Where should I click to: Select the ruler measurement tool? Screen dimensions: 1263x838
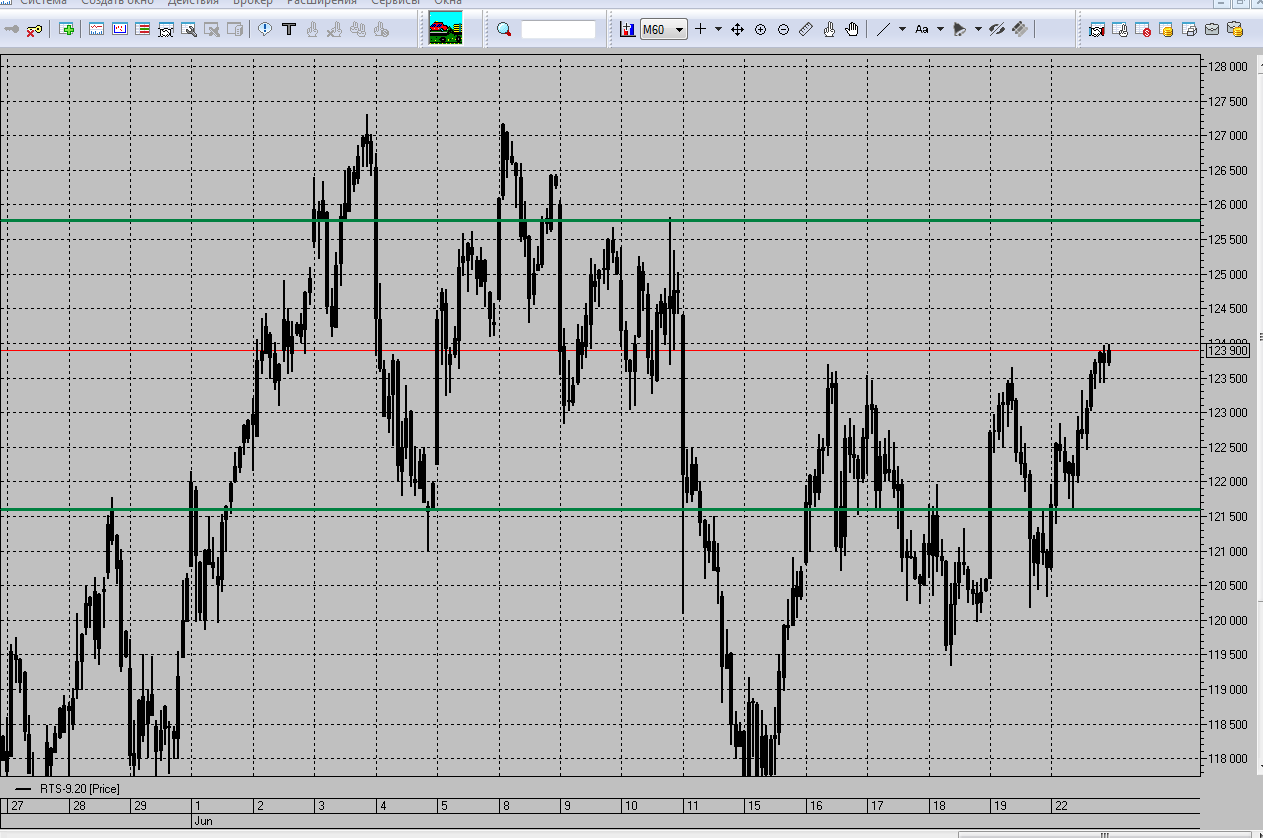[x=806, y=30]
